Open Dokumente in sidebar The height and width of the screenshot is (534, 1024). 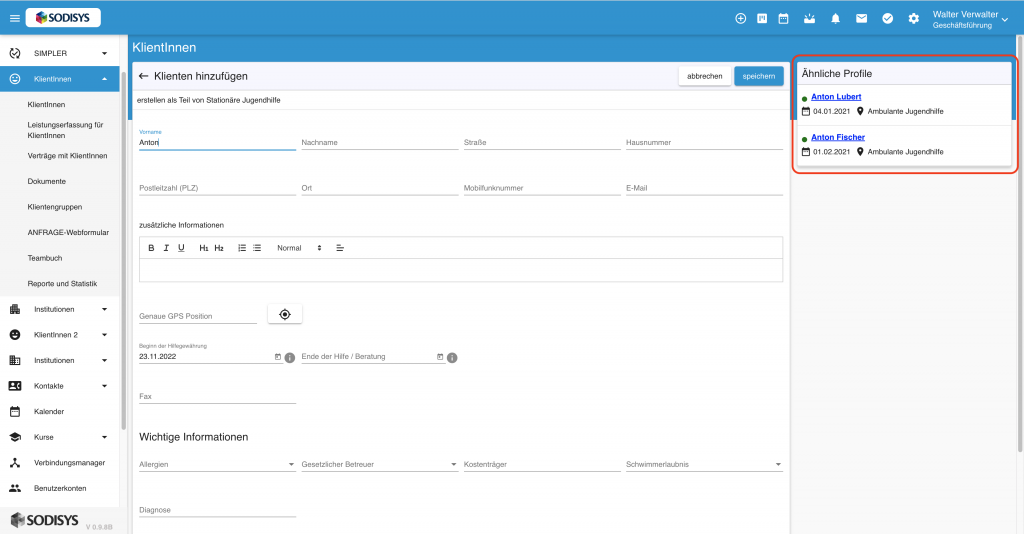click(46, 181)
